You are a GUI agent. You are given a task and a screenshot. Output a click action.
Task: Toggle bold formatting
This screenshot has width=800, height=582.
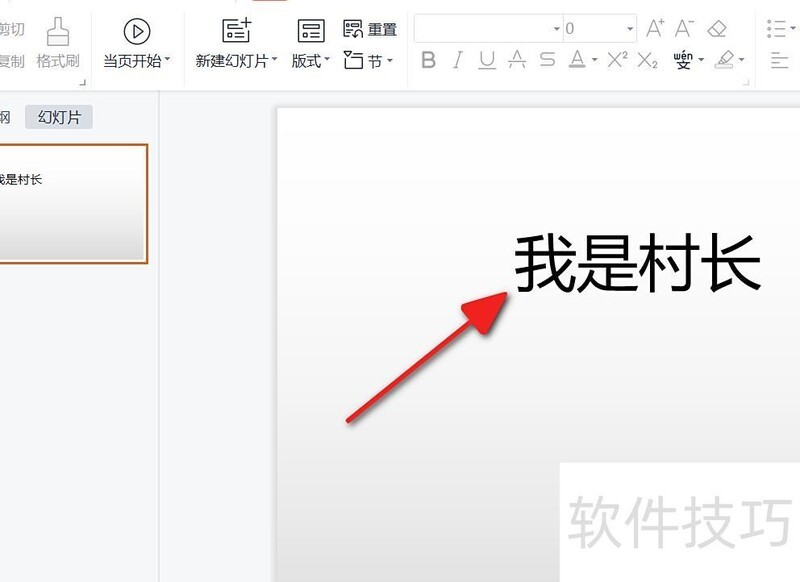[x=428, y=60]
